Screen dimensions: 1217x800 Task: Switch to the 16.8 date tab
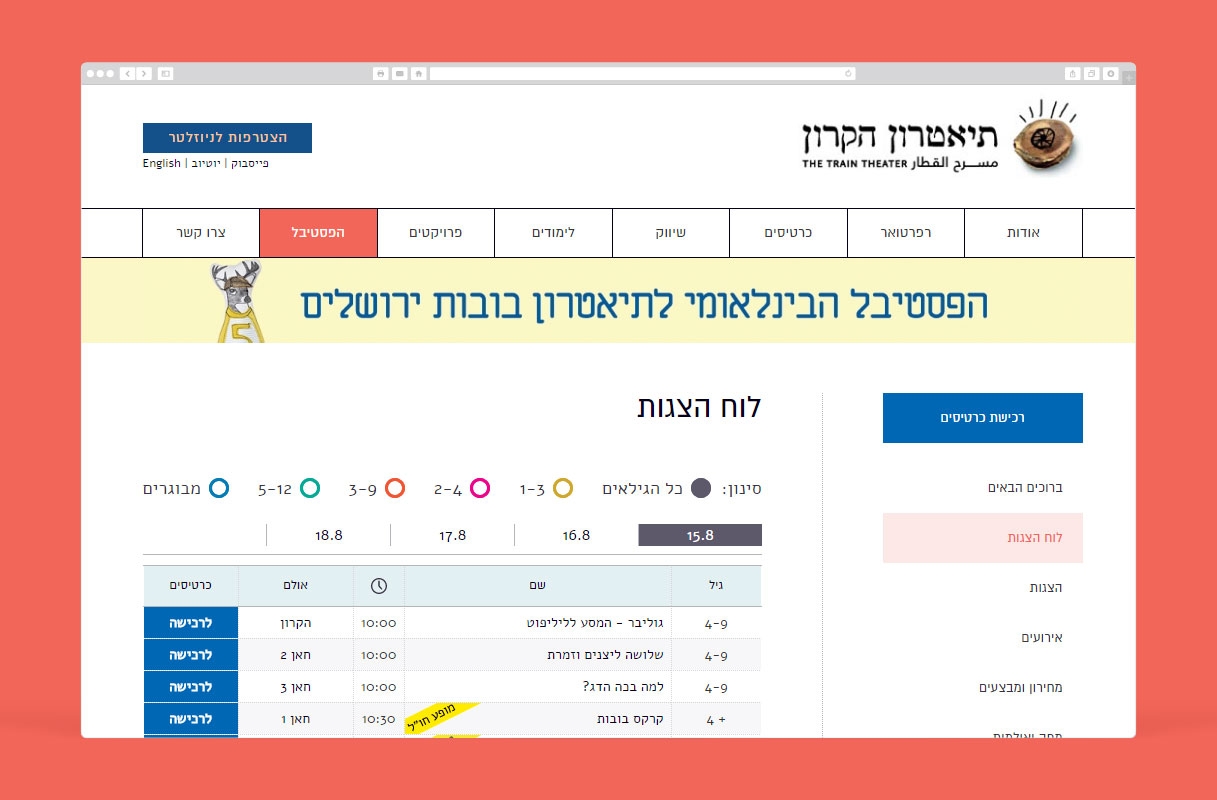pos(576,535)
